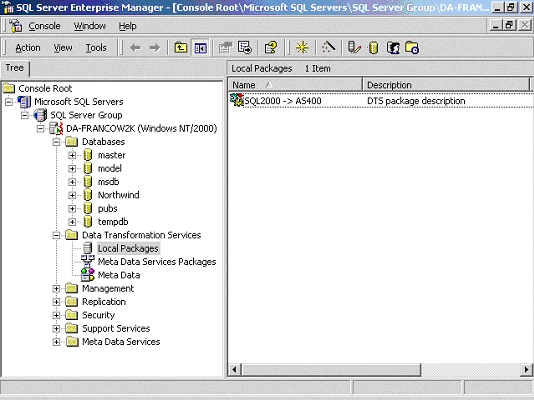Expand the Management folder

coord(56,289)
